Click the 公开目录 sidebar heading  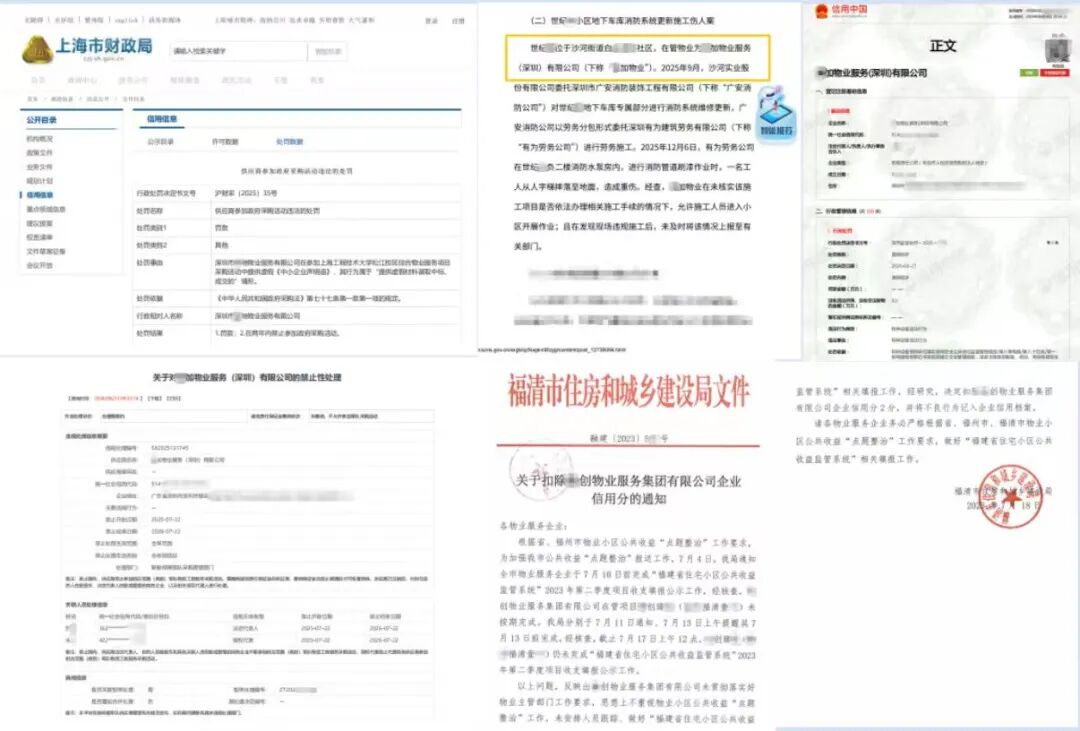(x=41, y=120)
